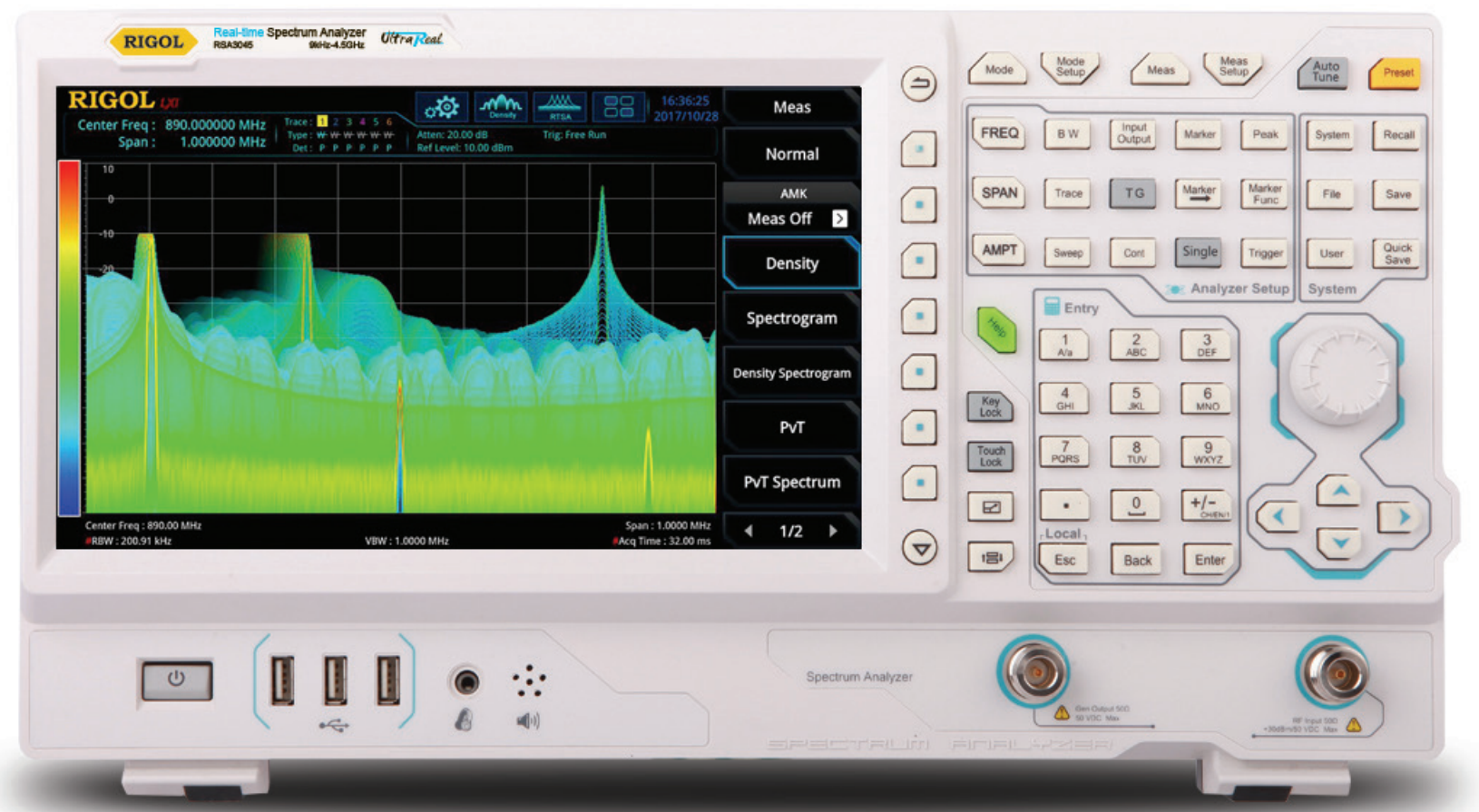Go to next menu page arrow
This screenshot has width=1479, height=812.
click(833, 531)
